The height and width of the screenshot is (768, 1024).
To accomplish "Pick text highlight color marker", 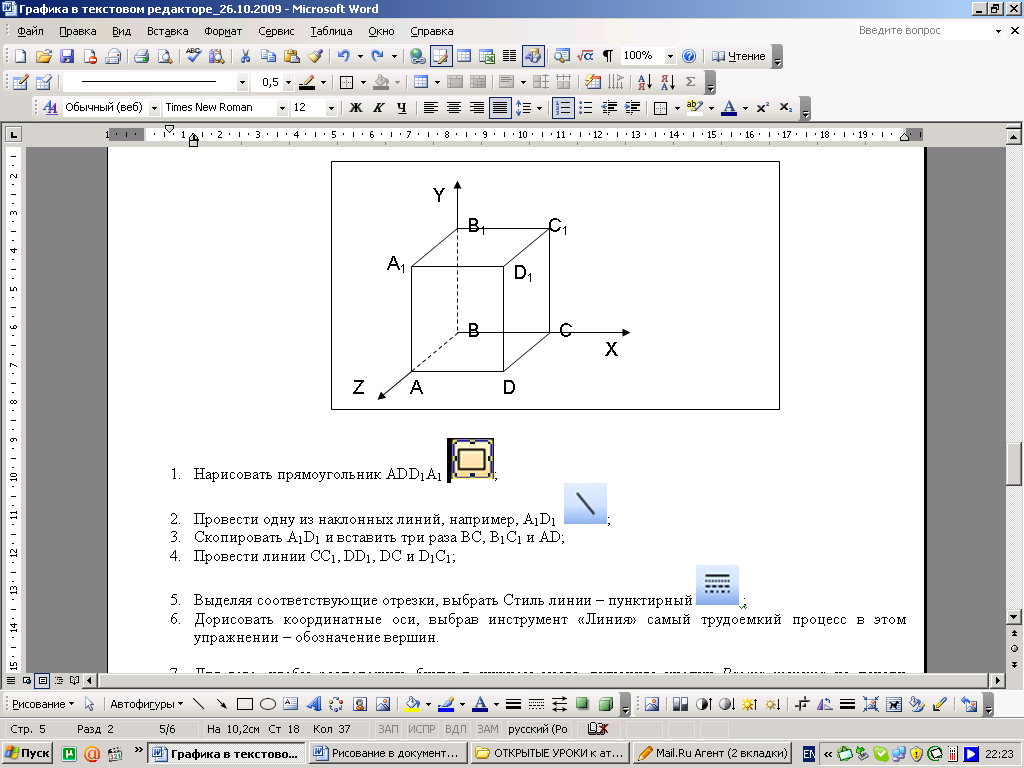I will (x=694, y=108).
